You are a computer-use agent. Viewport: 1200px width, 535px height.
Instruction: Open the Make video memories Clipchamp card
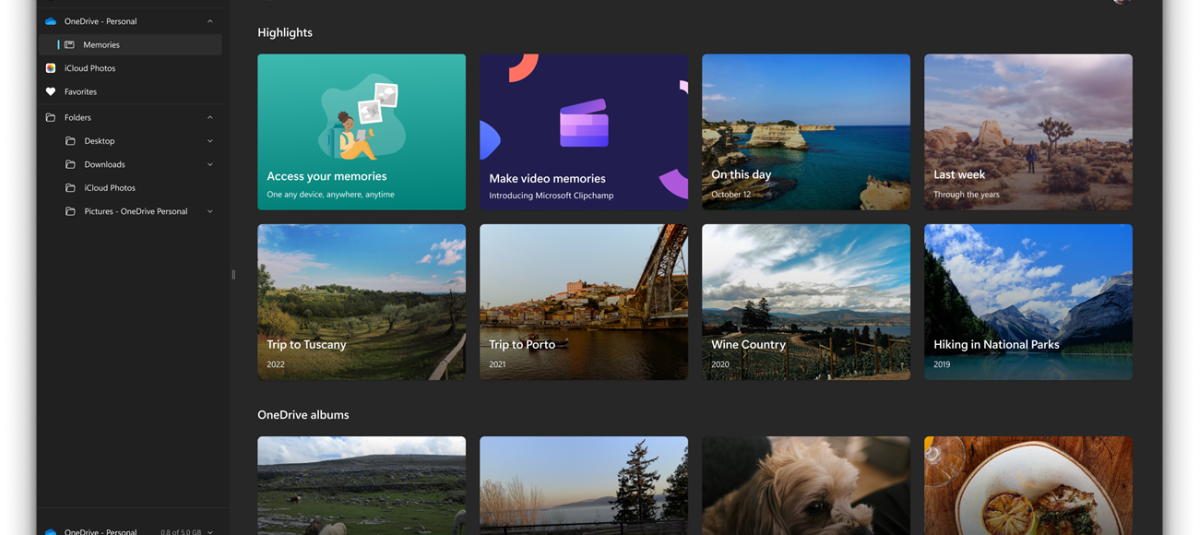583,132
